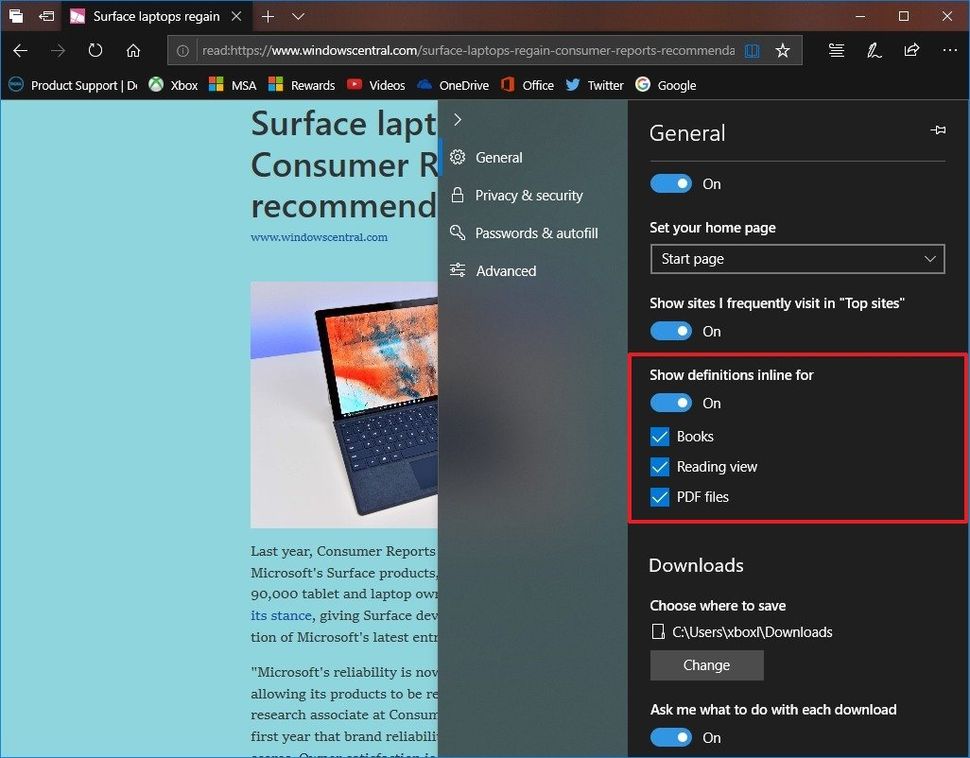Share this page
Viewport: 970px width, 758px height.
point(912,50)
